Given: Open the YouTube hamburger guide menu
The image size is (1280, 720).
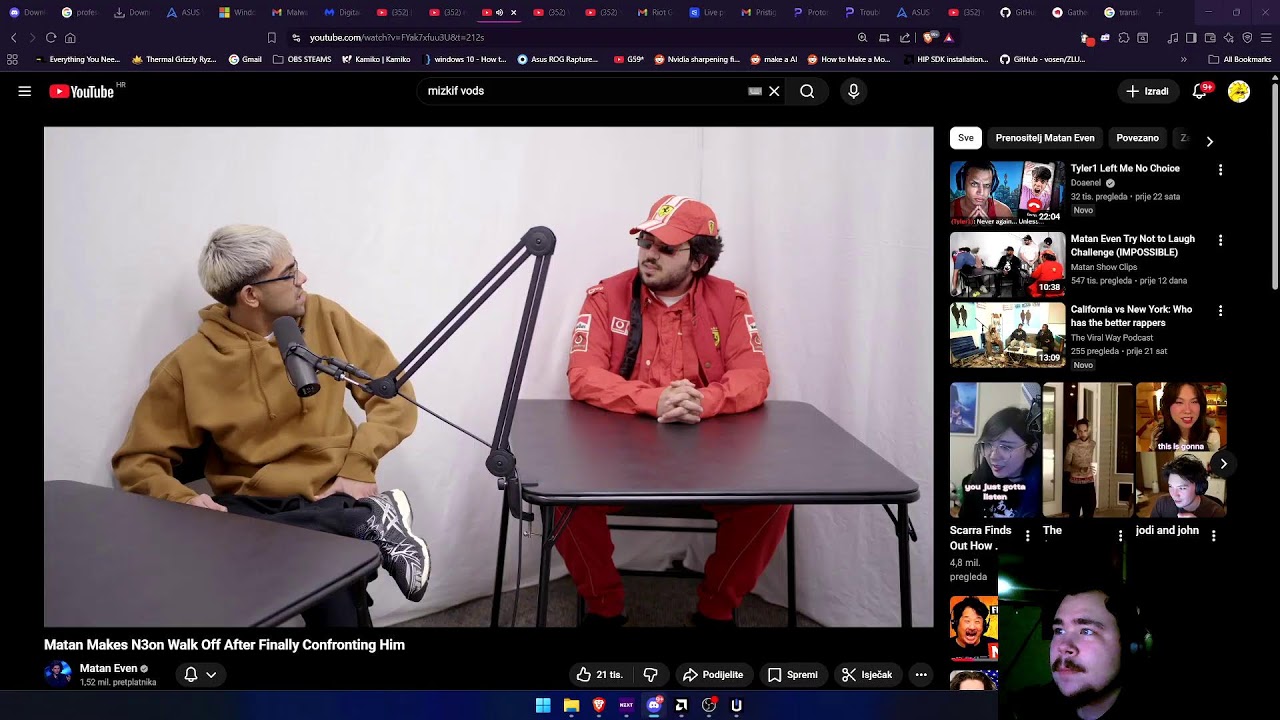Looking at the screenshot, I should [24, 91].
